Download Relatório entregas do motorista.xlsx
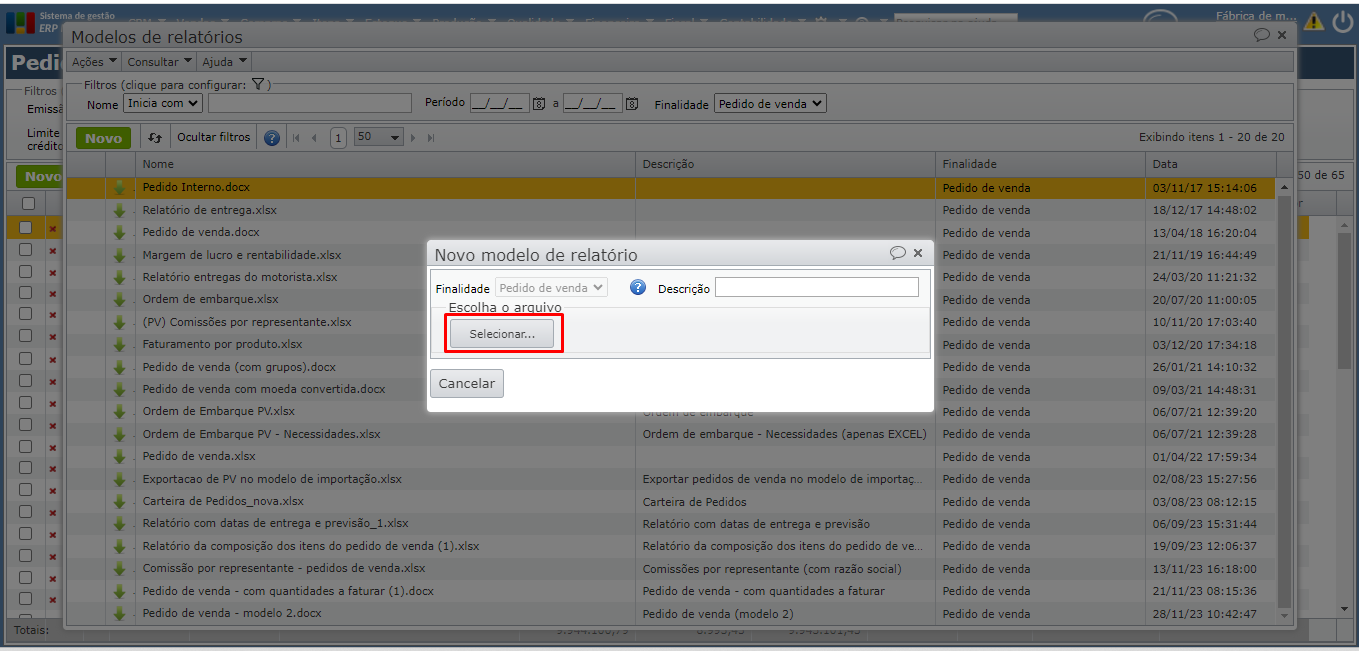Image resolution: width=1359 pixels, height=651 pixels. tap(120, 277)
